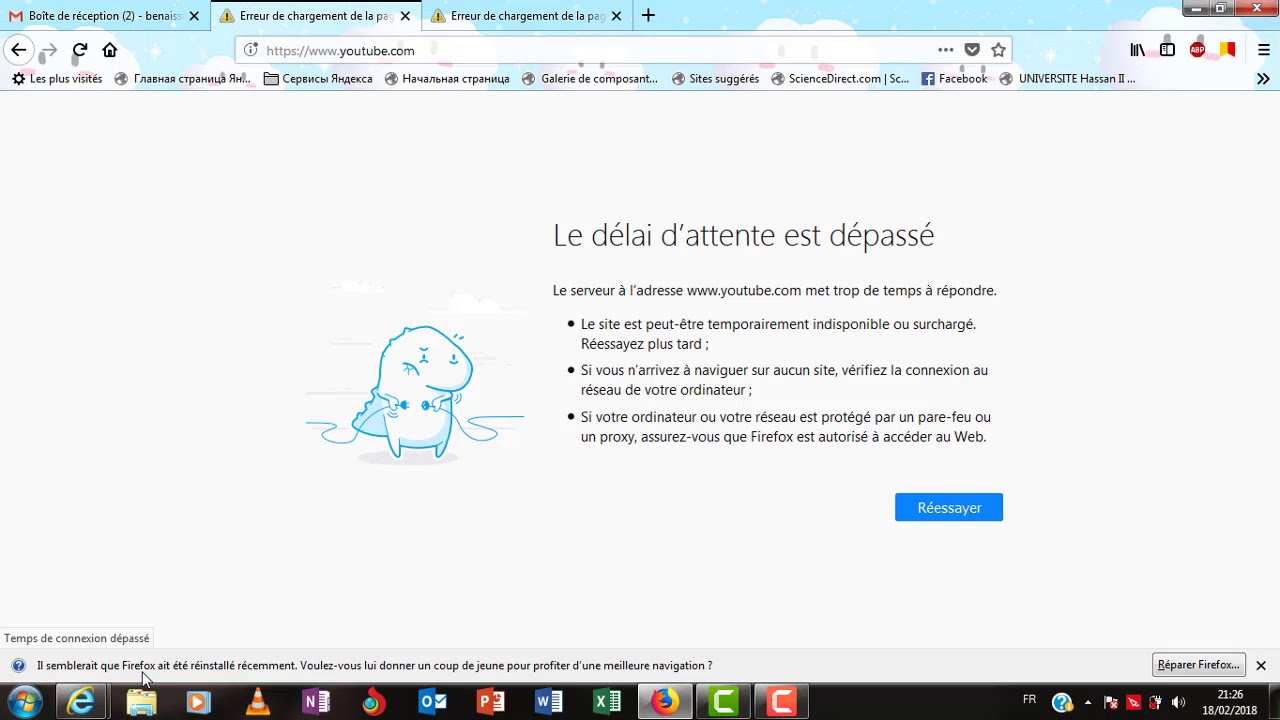Open Outlook from taskbar
Viewport: 1280px width, 720px height.
pos(432,702)
